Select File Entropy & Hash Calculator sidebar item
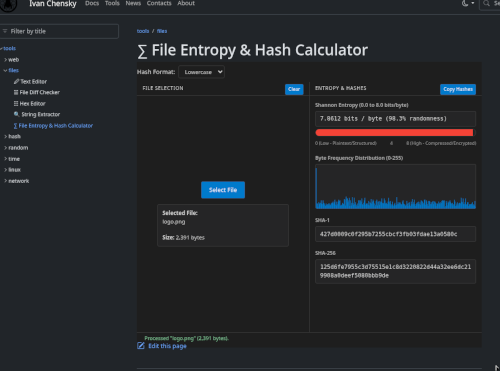Viewport: 500px width, 371px height. tap(53, 126)
